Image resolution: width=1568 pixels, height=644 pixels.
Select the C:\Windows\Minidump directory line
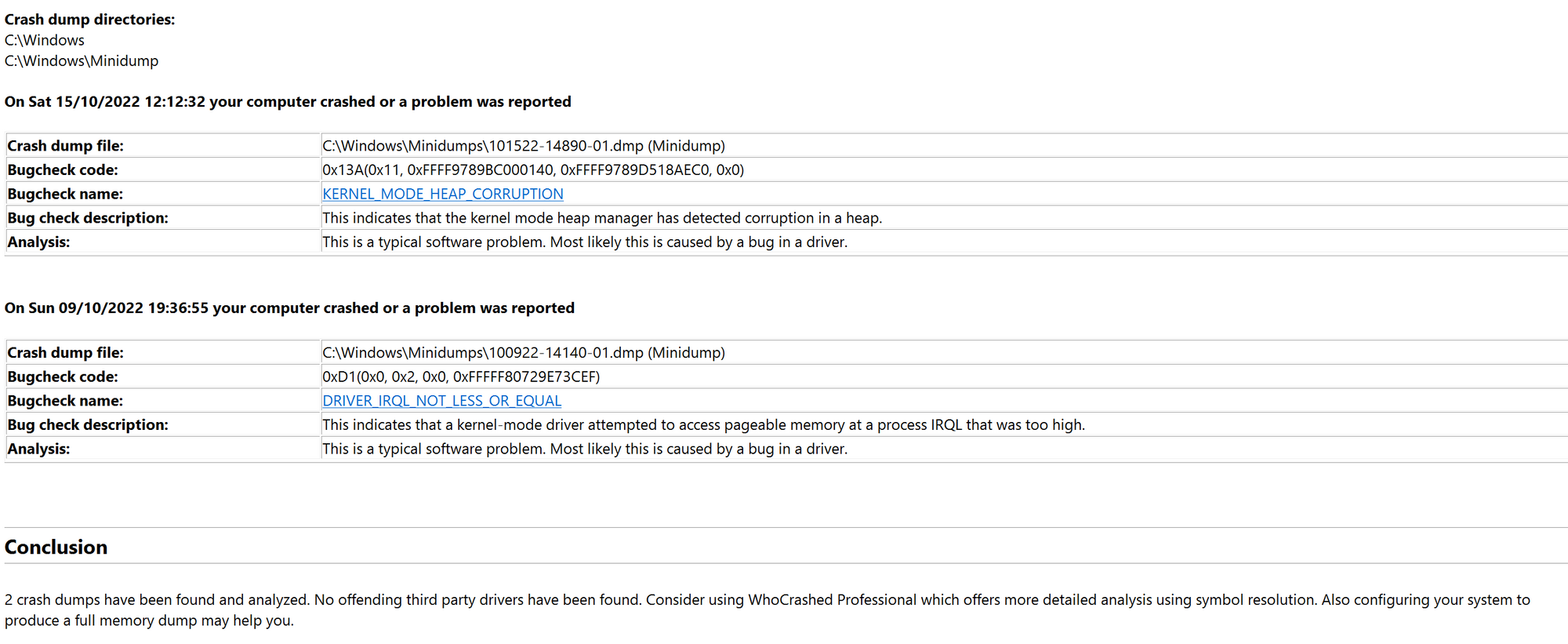coord(82,61)
